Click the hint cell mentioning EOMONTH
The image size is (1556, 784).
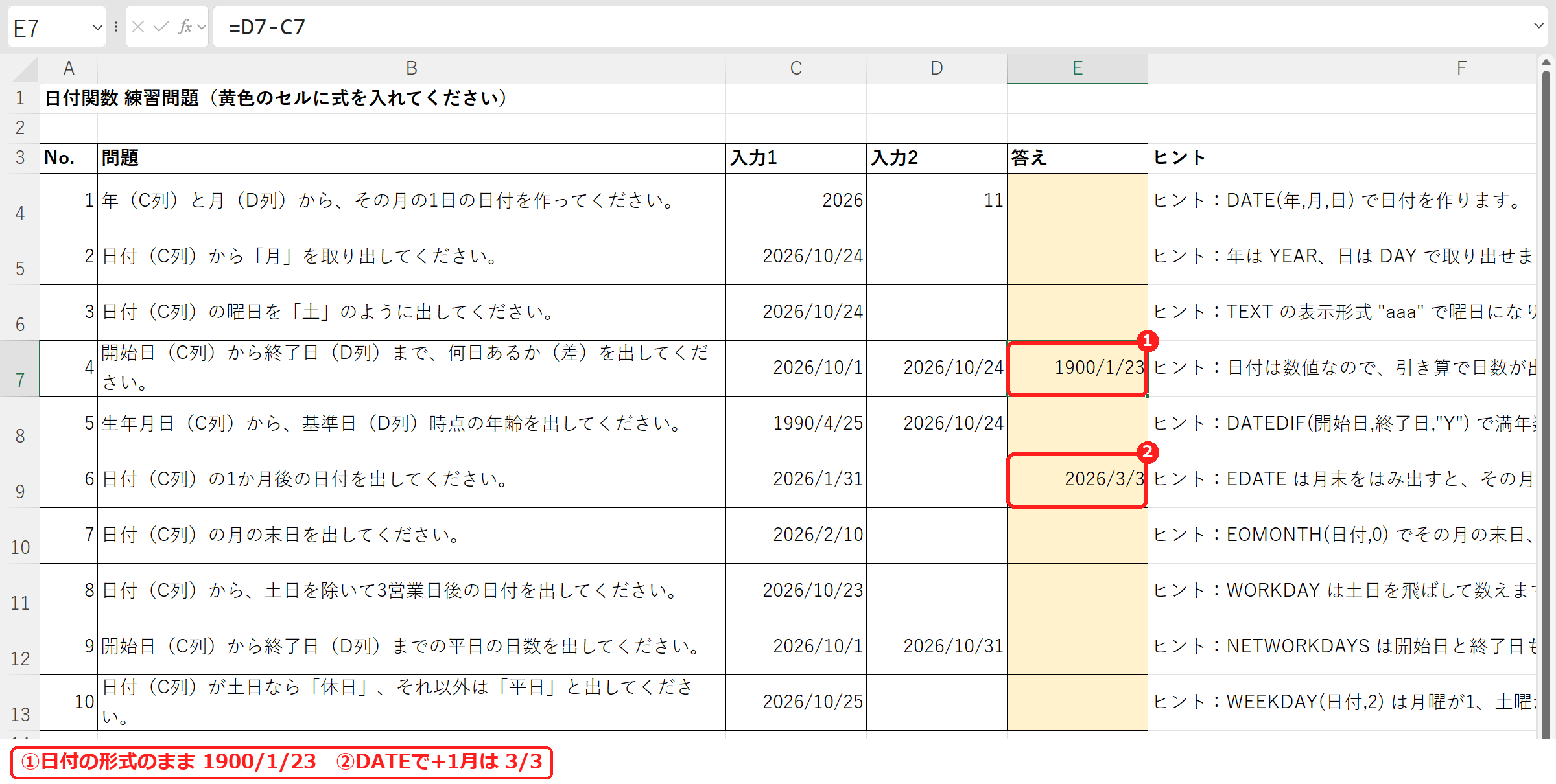1342,535
